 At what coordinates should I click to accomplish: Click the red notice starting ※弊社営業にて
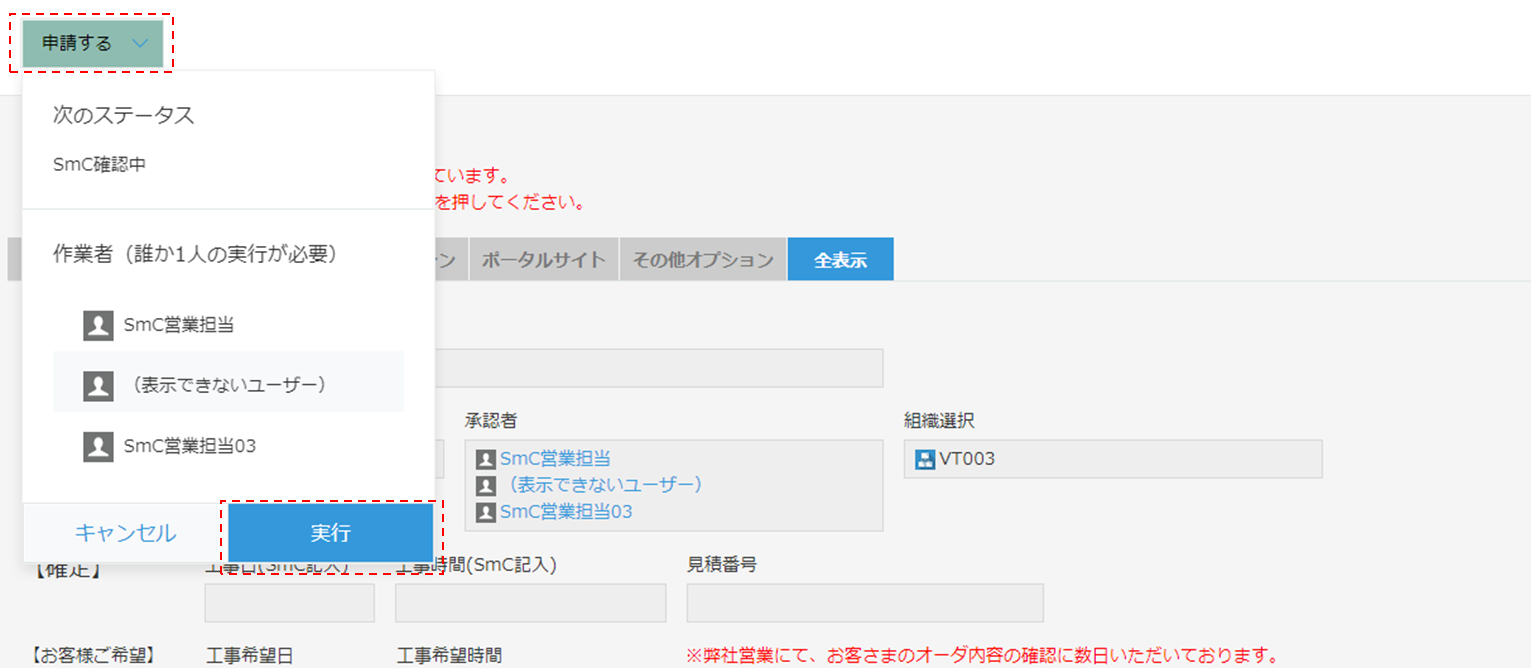coord(982,656)
